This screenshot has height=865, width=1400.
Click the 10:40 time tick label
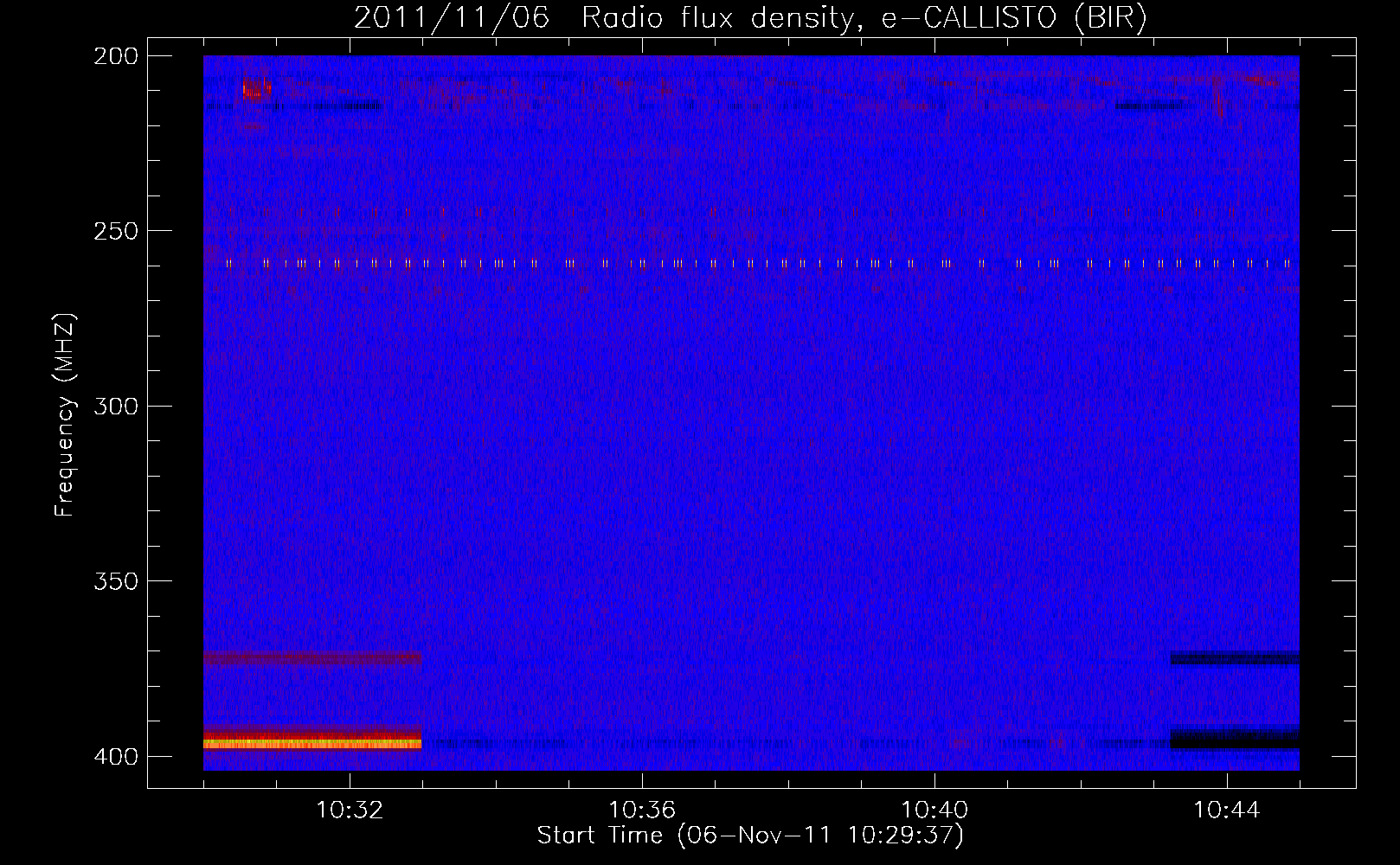pyautogui.click(x=934, y=810)
